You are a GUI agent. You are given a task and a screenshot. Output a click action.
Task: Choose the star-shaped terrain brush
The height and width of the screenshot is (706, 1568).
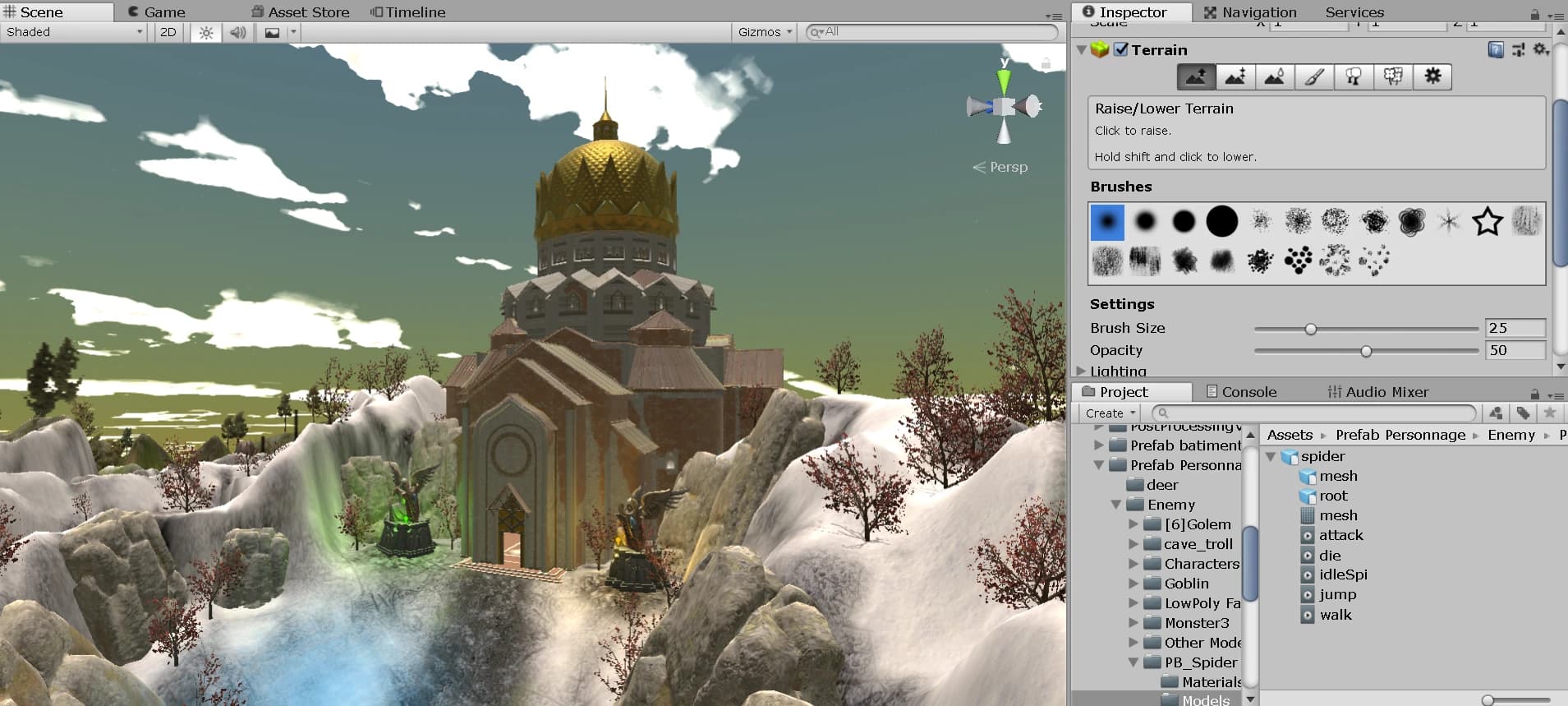1488,222
